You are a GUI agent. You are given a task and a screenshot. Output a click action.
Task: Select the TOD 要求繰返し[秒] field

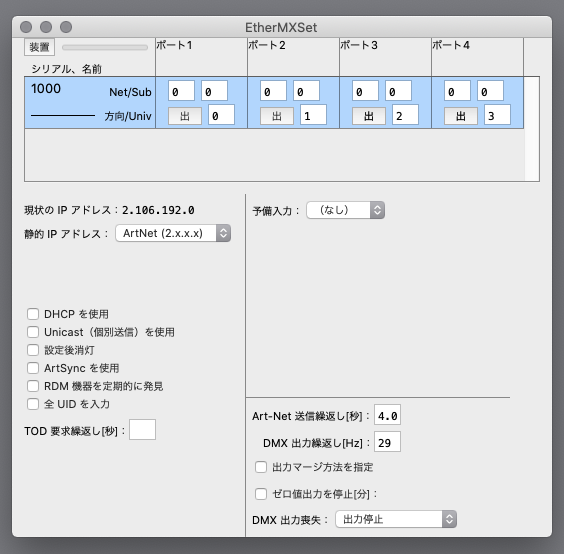click(142, 430)
